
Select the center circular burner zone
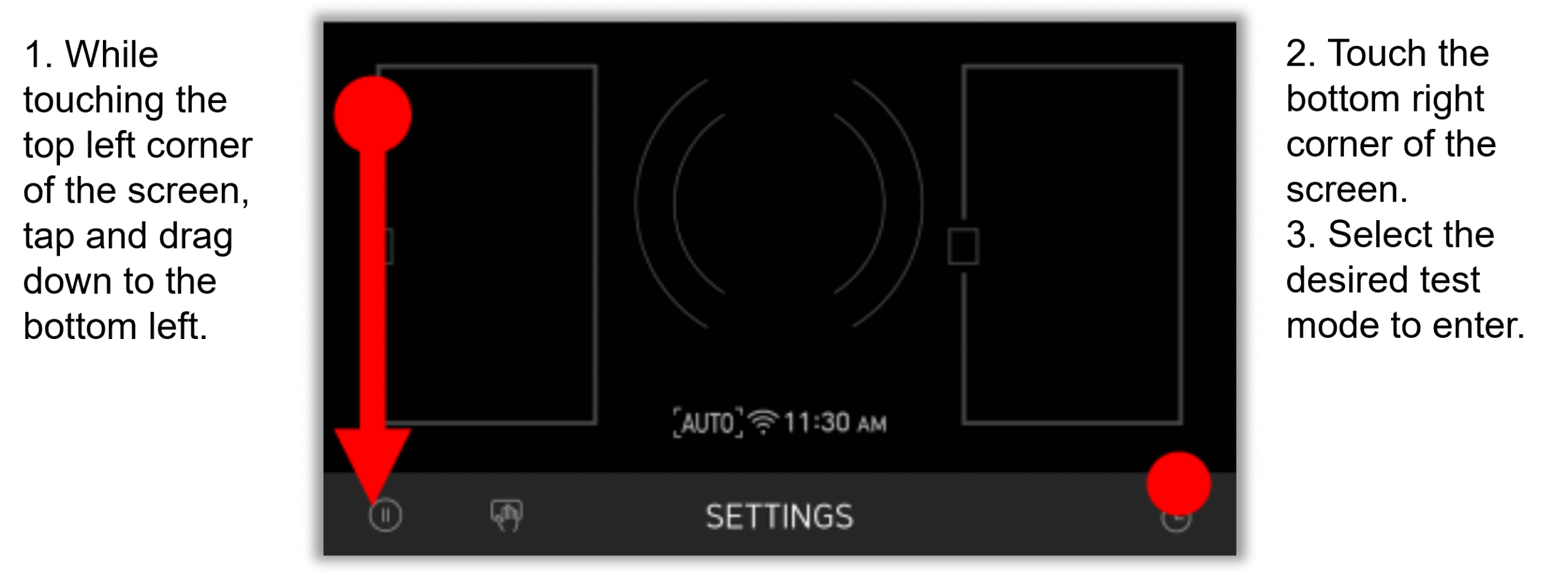[779, 204]
